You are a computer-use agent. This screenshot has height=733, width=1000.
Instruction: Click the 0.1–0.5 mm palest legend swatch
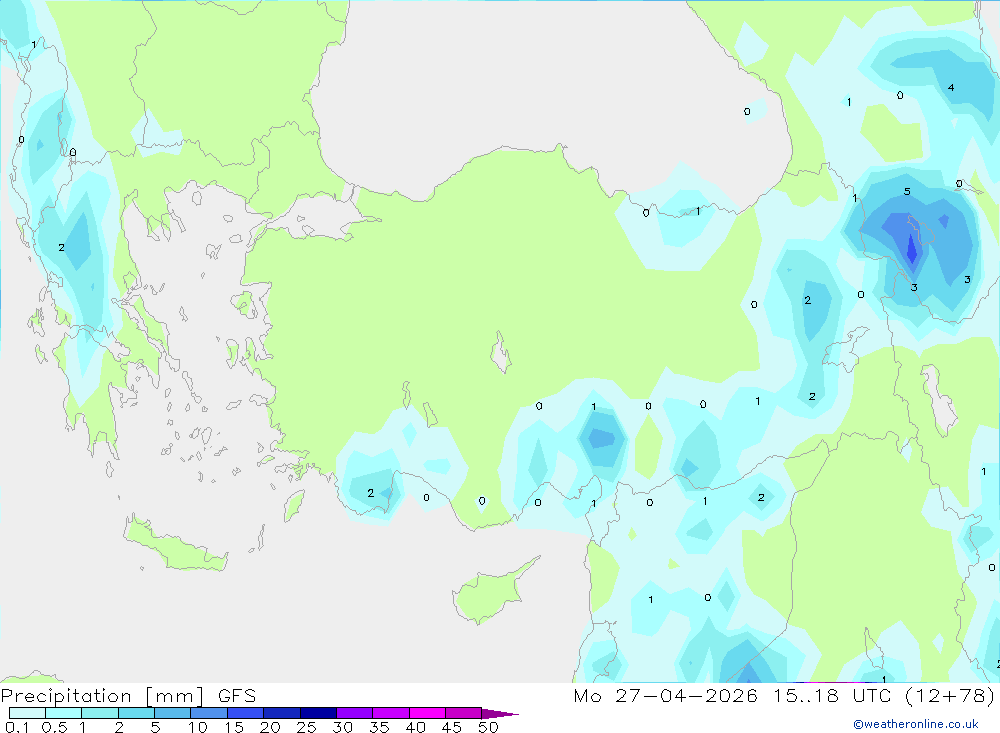(27, 713)
